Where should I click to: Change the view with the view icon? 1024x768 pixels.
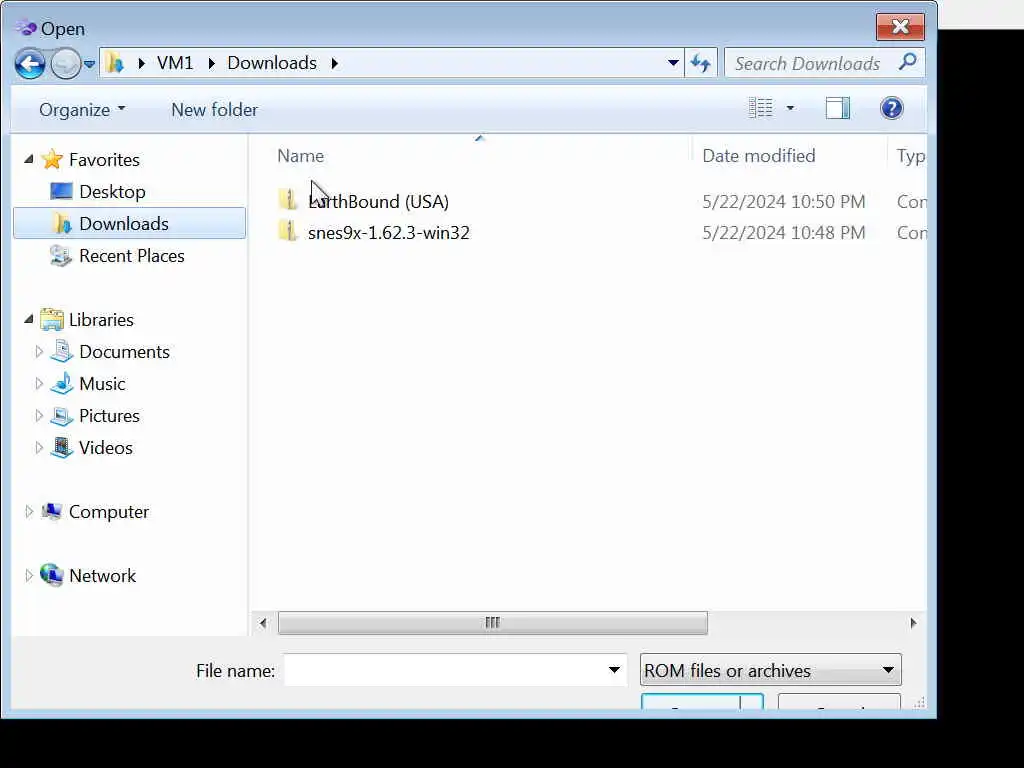pyautogui.click(x=760, y=108)
